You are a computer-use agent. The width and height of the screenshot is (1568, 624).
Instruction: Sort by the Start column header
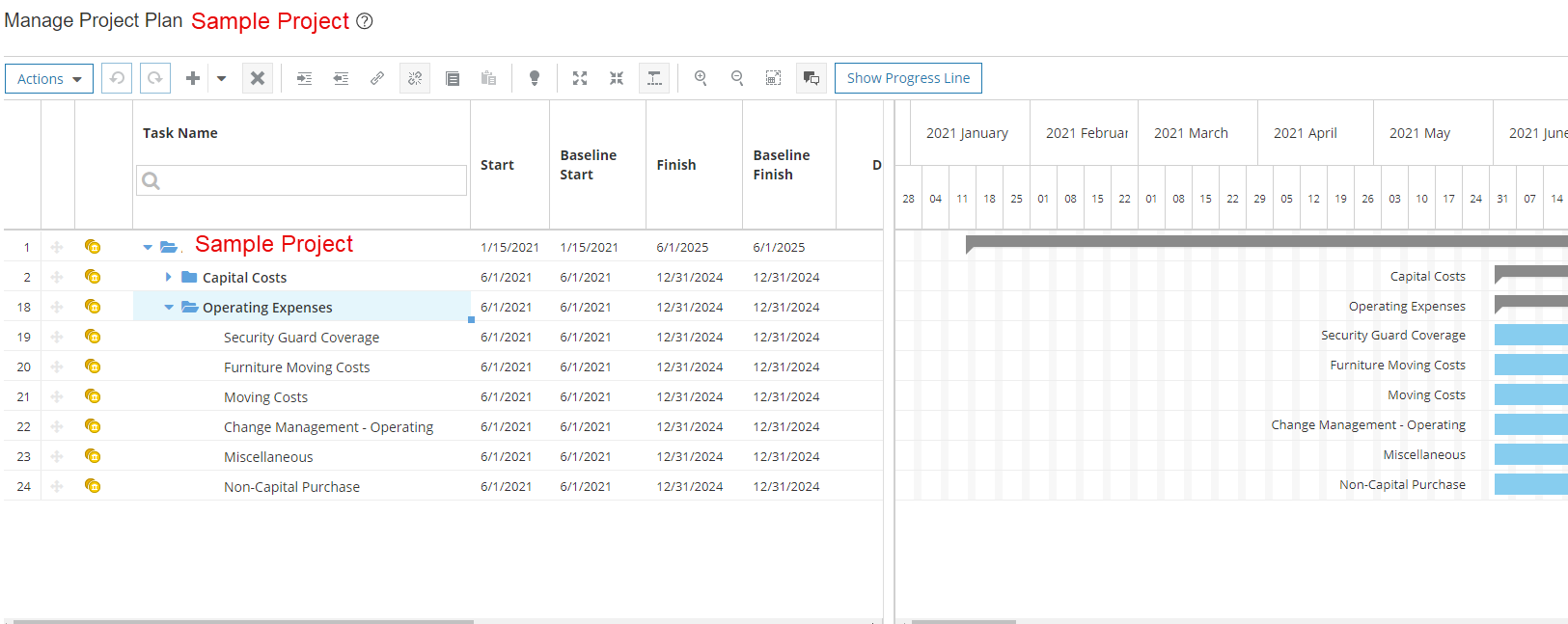click(497, 165)
